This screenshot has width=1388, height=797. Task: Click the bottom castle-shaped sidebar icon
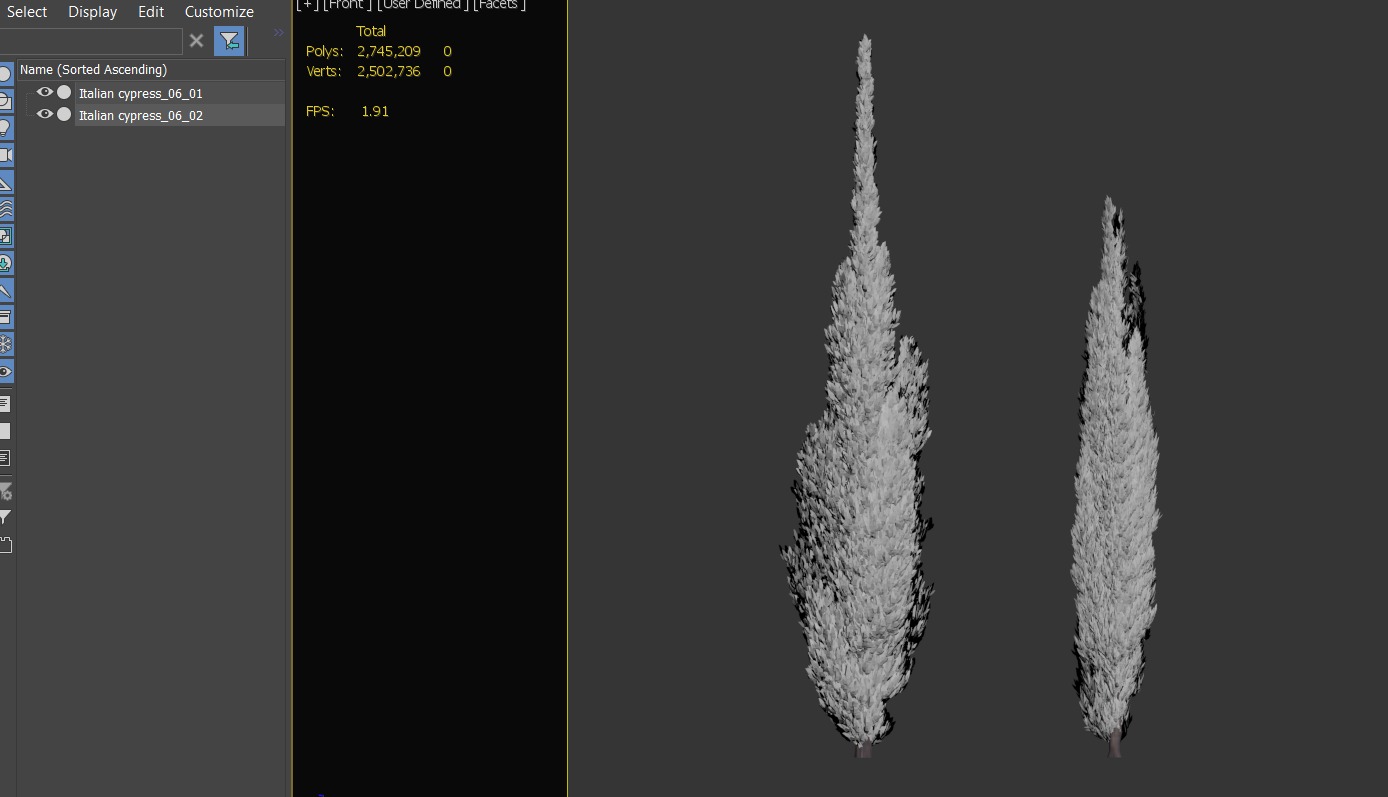click(5, 545)
